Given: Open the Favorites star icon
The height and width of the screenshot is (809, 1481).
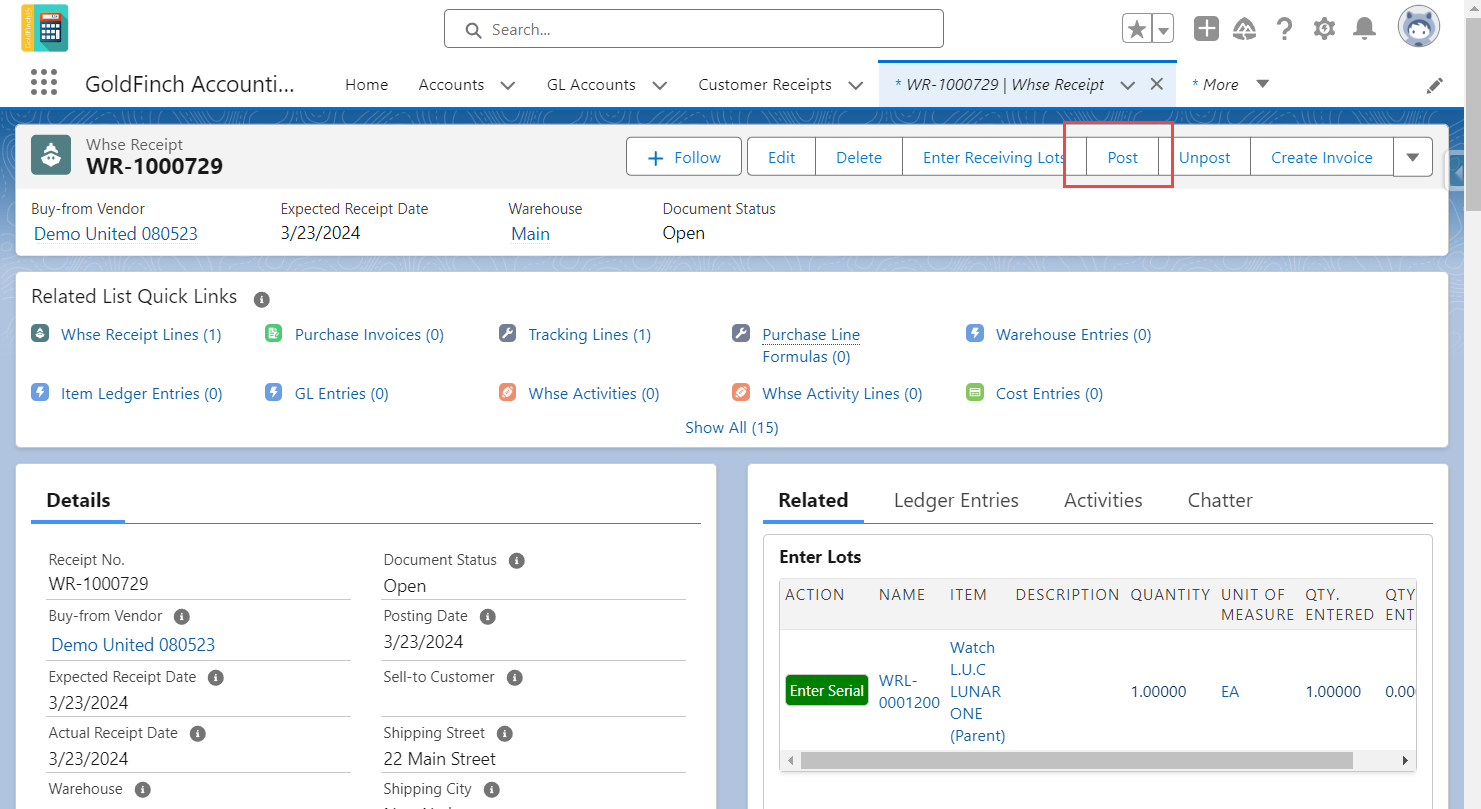Looking at the screenshot, I should (x=1137, y=29).
